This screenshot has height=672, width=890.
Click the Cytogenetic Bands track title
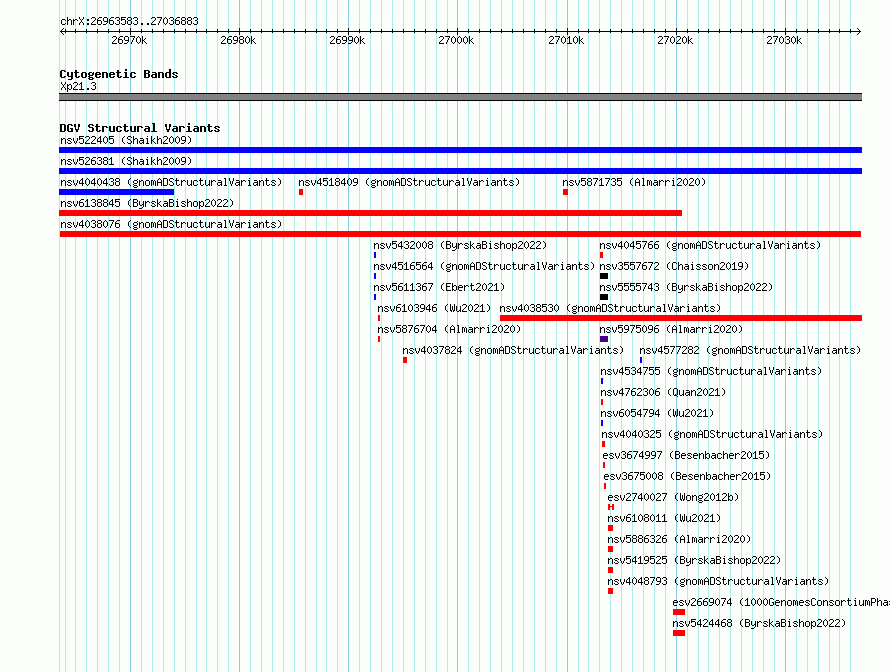pos(119,74)
